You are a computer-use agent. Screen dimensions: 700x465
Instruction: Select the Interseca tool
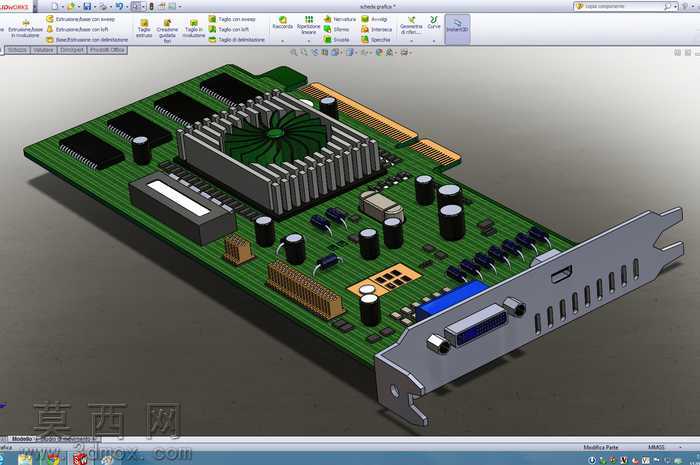pyautogui.click(x=376, y=29)
